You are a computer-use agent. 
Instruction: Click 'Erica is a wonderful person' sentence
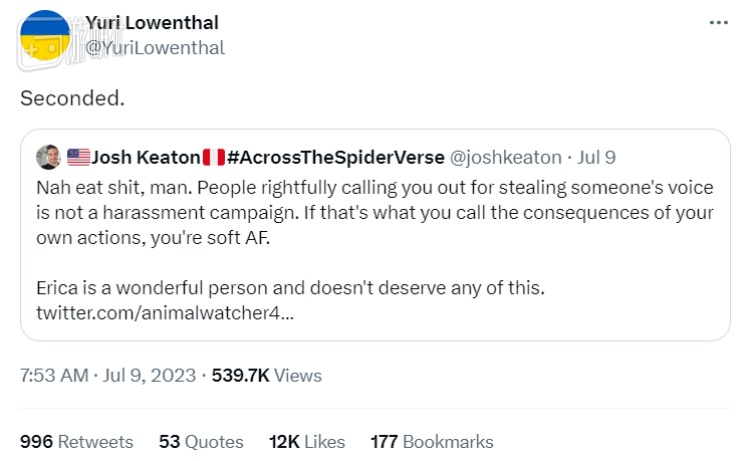290,288
